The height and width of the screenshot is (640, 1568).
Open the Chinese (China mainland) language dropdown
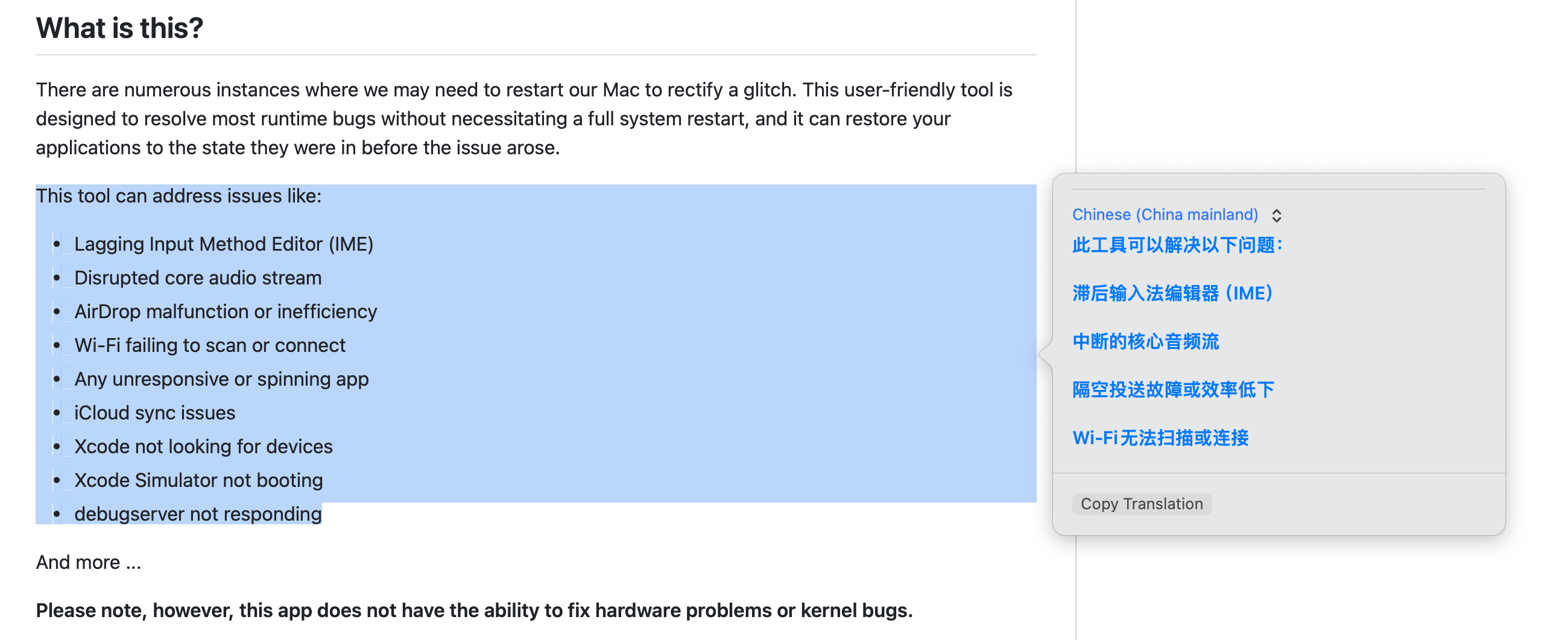1176,215
